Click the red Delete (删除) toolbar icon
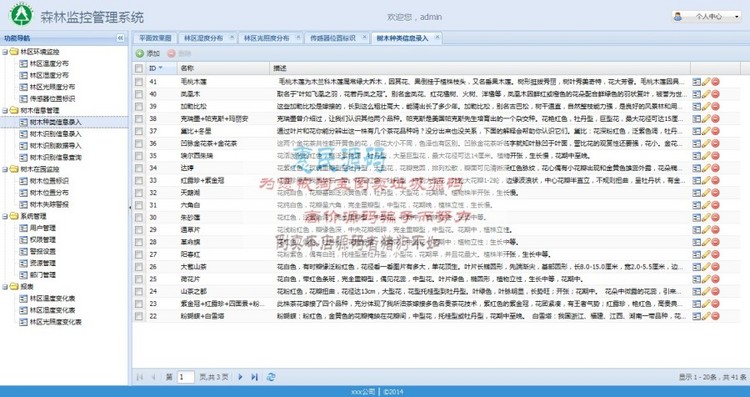The height and width of the screenshot is (397, 750). coord(171,54)
